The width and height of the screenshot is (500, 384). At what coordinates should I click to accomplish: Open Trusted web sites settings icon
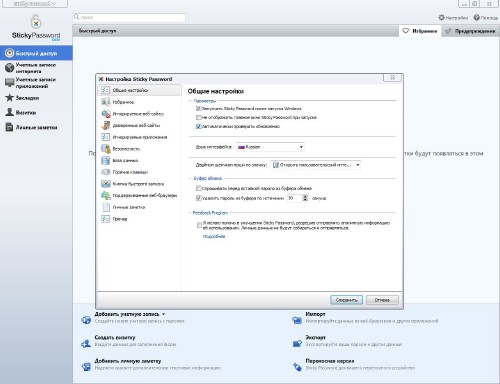[106, 125]
